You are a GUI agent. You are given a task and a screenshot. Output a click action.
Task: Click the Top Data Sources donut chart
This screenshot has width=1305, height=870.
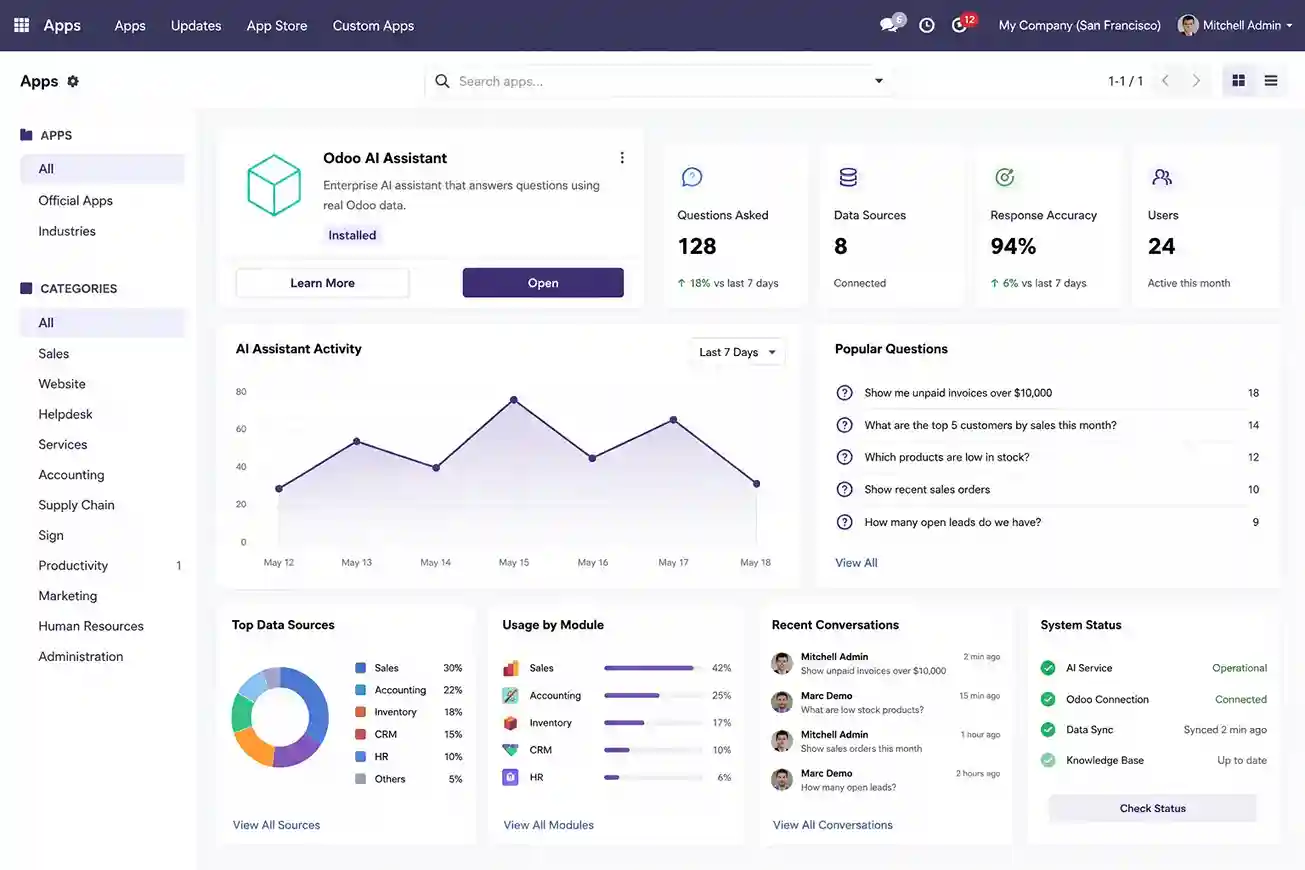coord(280,717)
